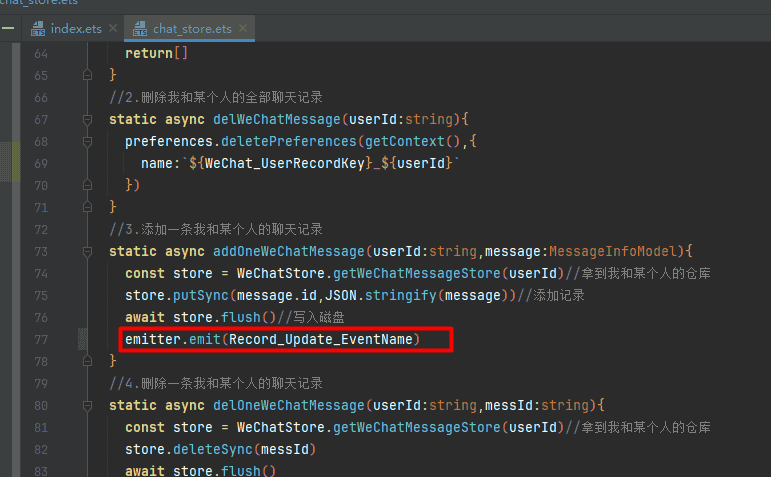The image size is (771, 477).
Task: Click the comment on line 79
Action: click(216, 384)
